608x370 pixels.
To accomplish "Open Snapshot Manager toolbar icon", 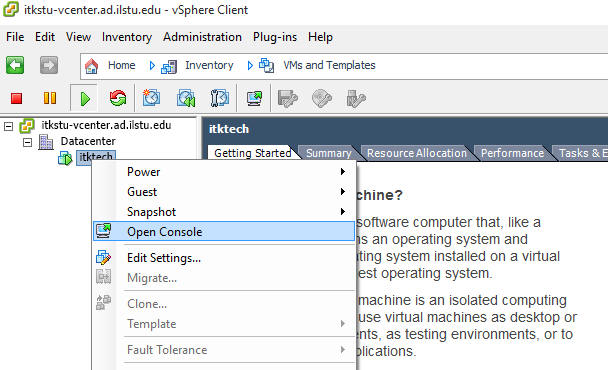I will pos(219,98).
